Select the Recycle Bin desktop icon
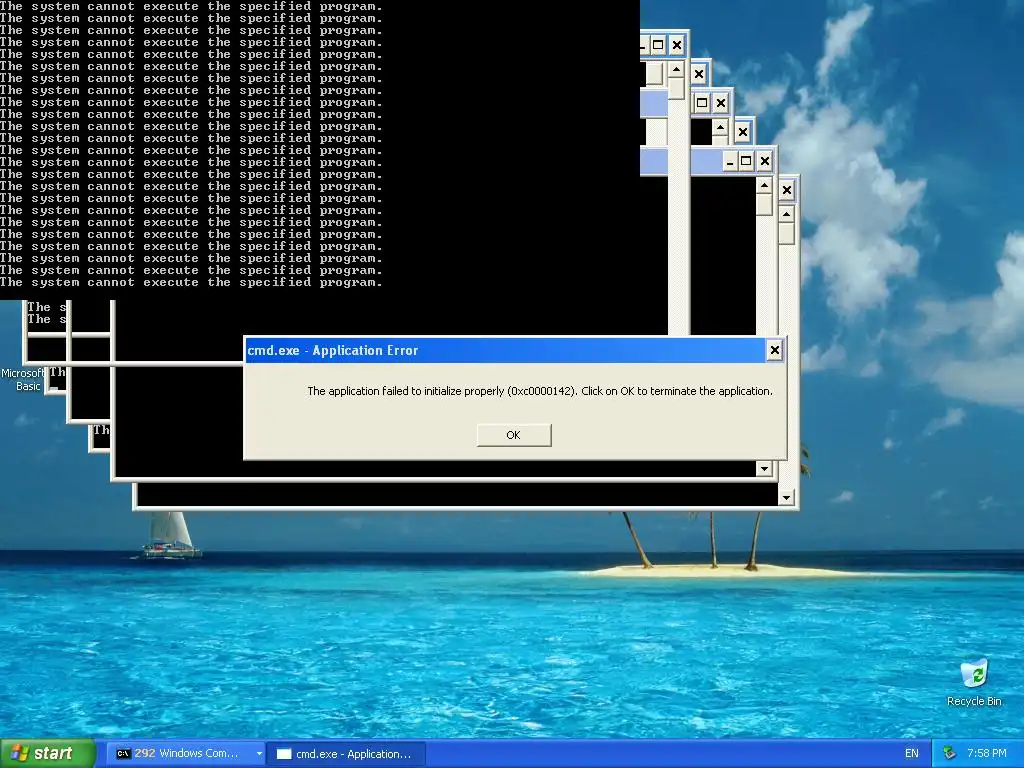Screen dimensions: 1024x768 pyautogui.click(x=974, y=683)
